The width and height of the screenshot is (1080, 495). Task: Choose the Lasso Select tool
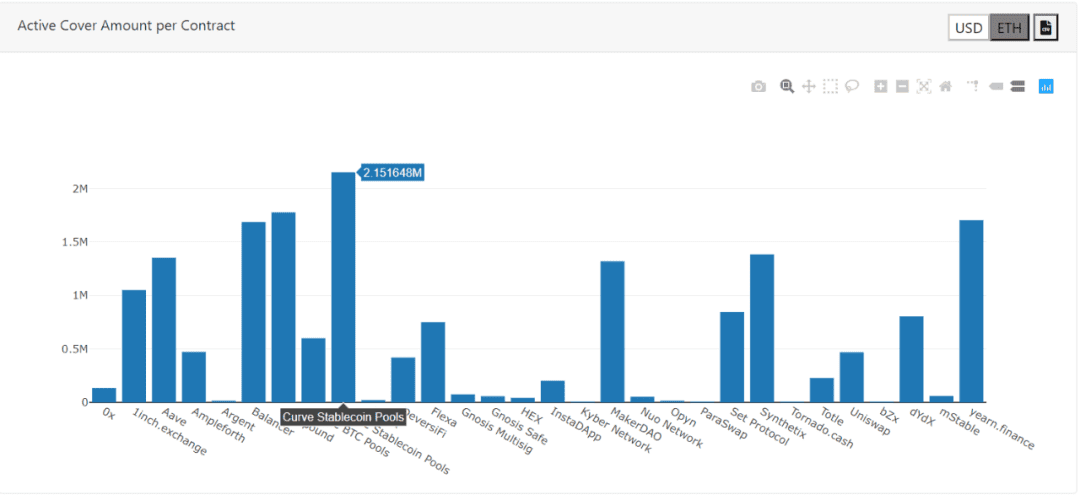pos(852,86)
